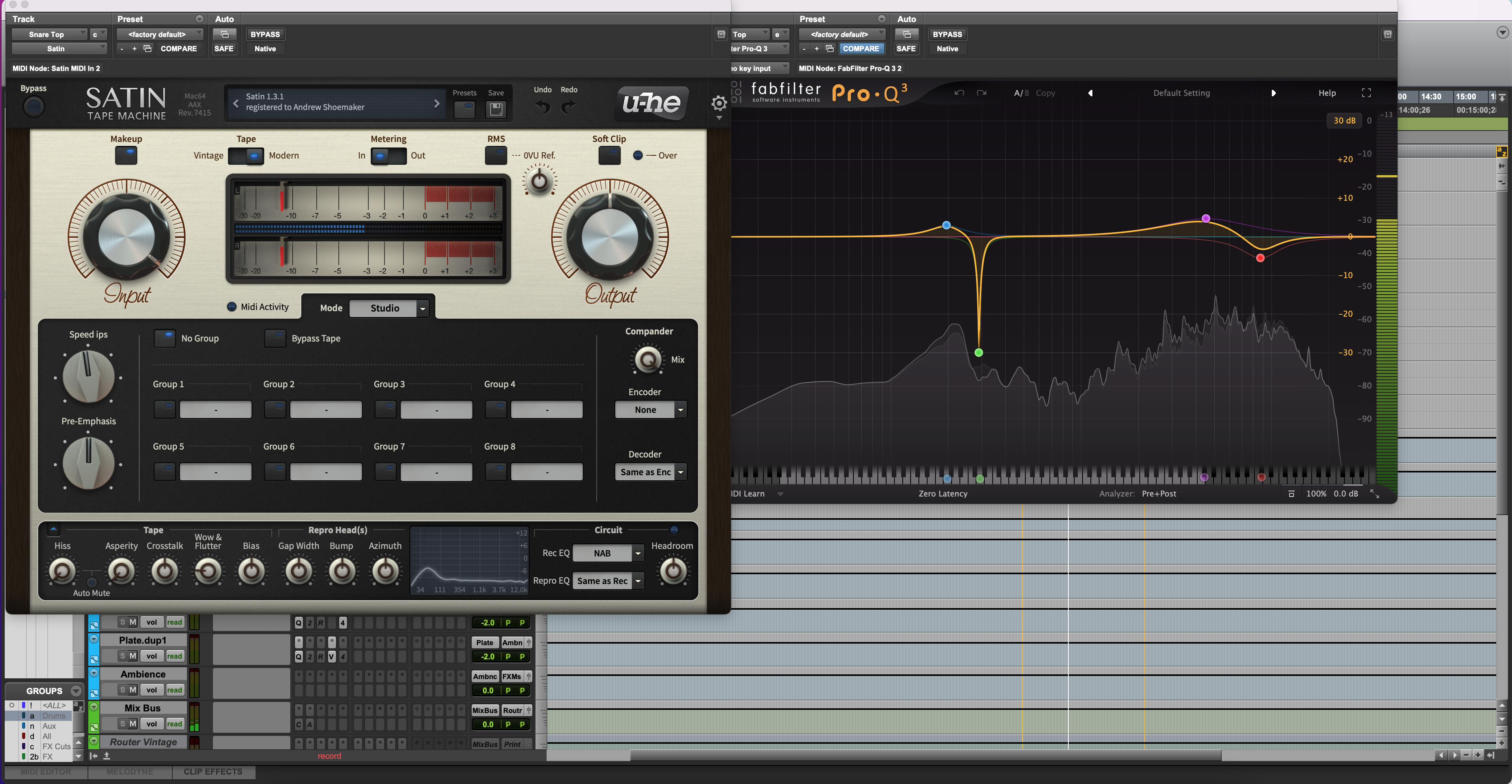1512x784 pixels.
Task: Open the Mode Studio dropdown
Action: coord(389,308)
